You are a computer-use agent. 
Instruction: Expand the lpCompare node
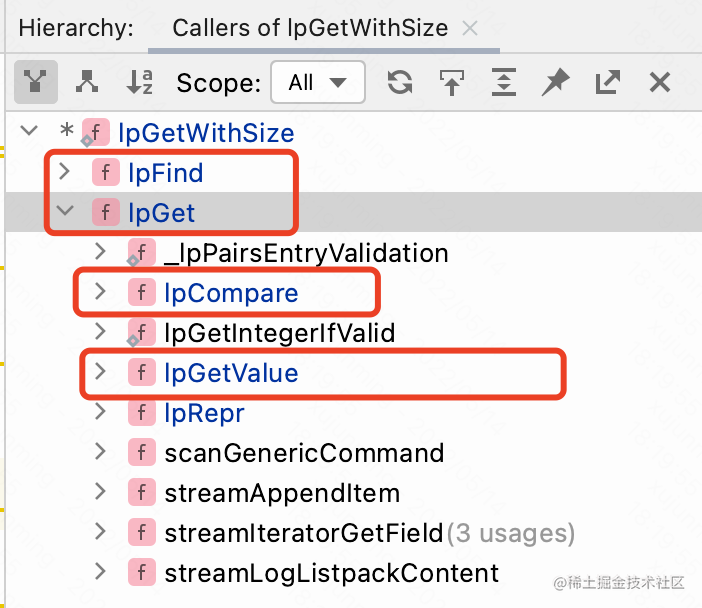point(101,291)
